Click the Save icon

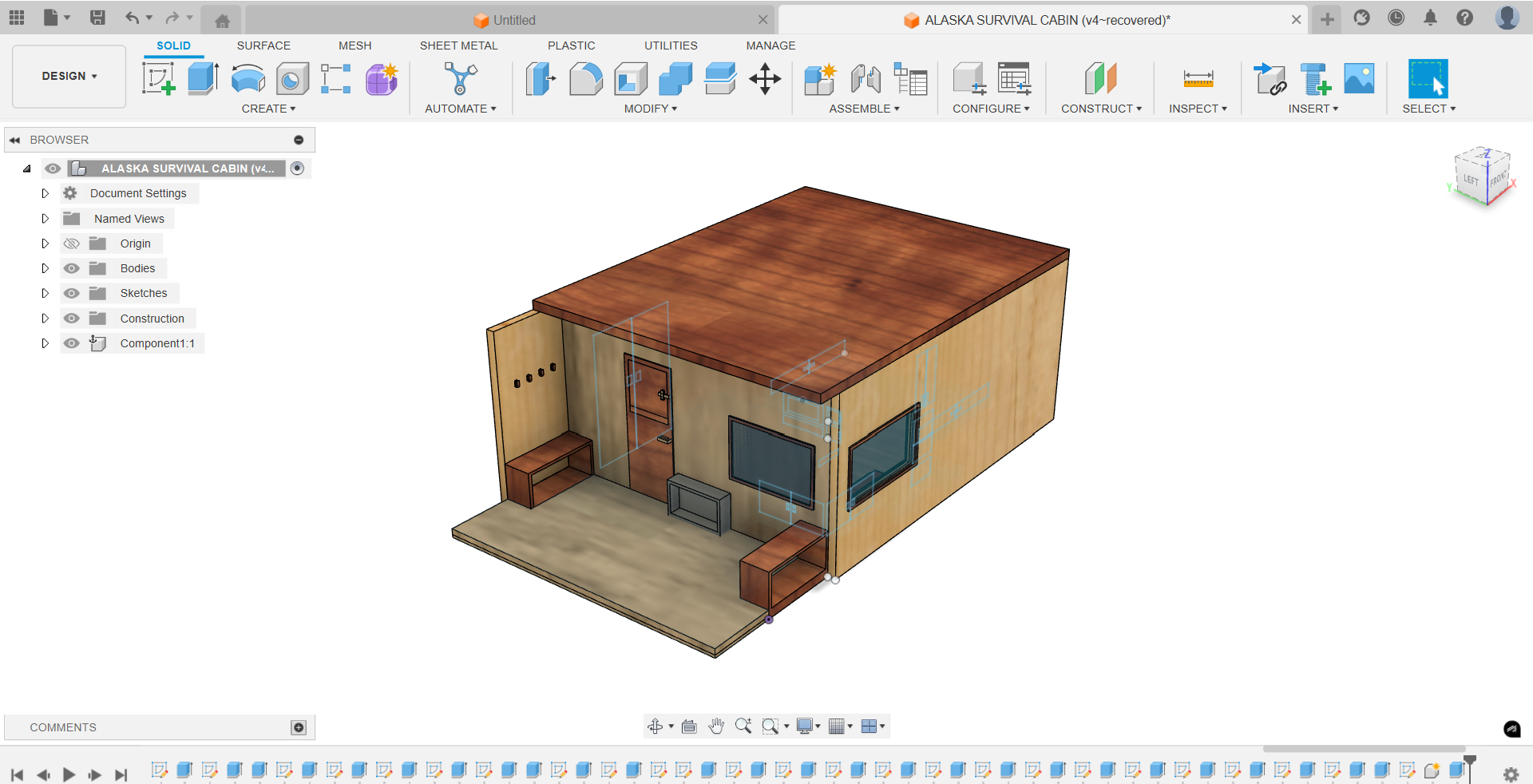[97, 18]
